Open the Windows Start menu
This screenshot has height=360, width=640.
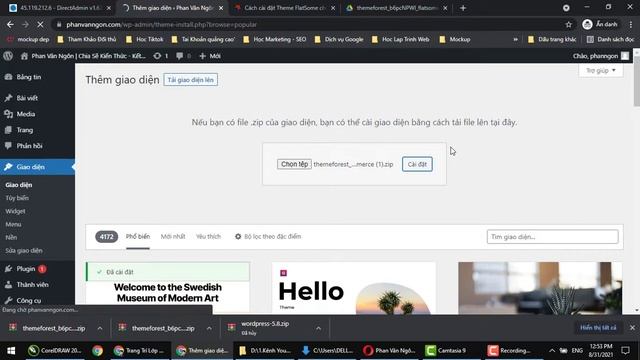point(11,351)
